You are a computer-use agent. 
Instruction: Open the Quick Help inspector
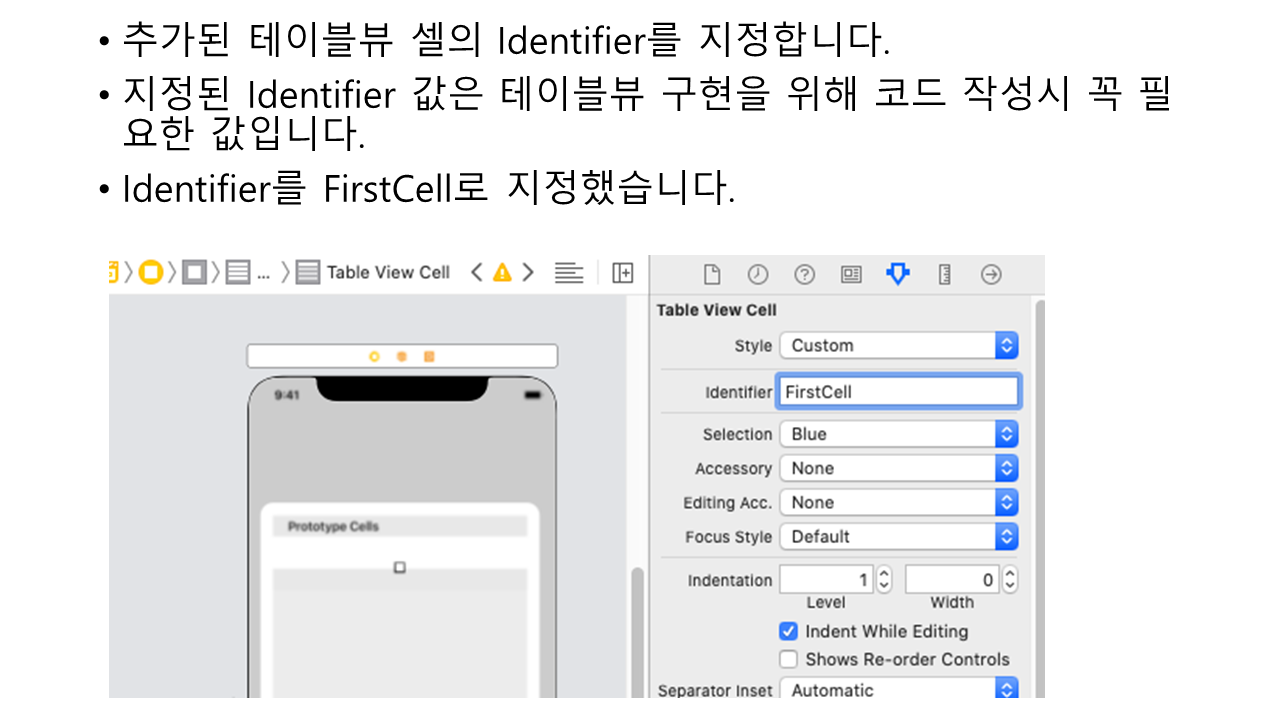point(804,274)
